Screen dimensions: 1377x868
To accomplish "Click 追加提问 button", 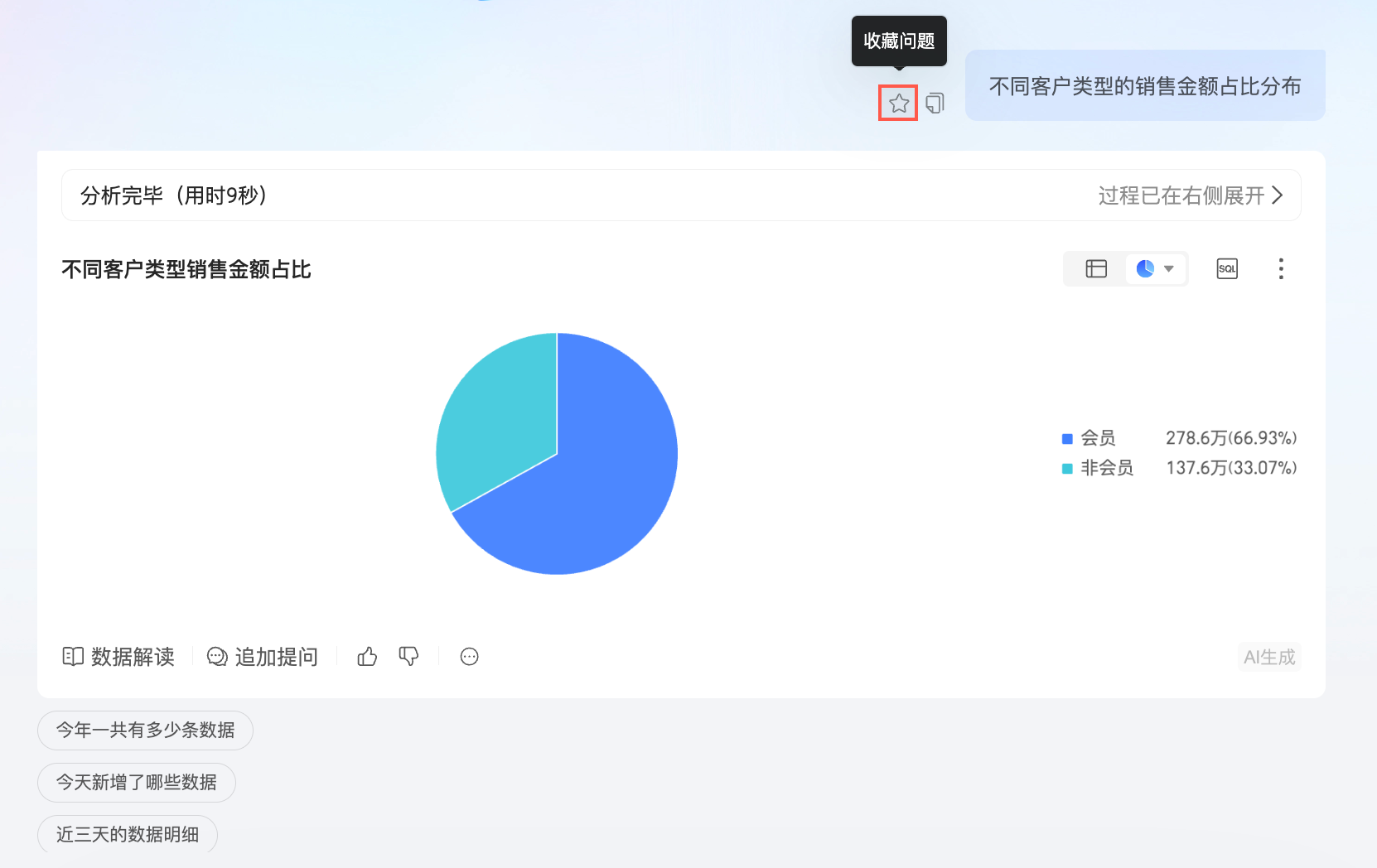I will coord(263,657).
